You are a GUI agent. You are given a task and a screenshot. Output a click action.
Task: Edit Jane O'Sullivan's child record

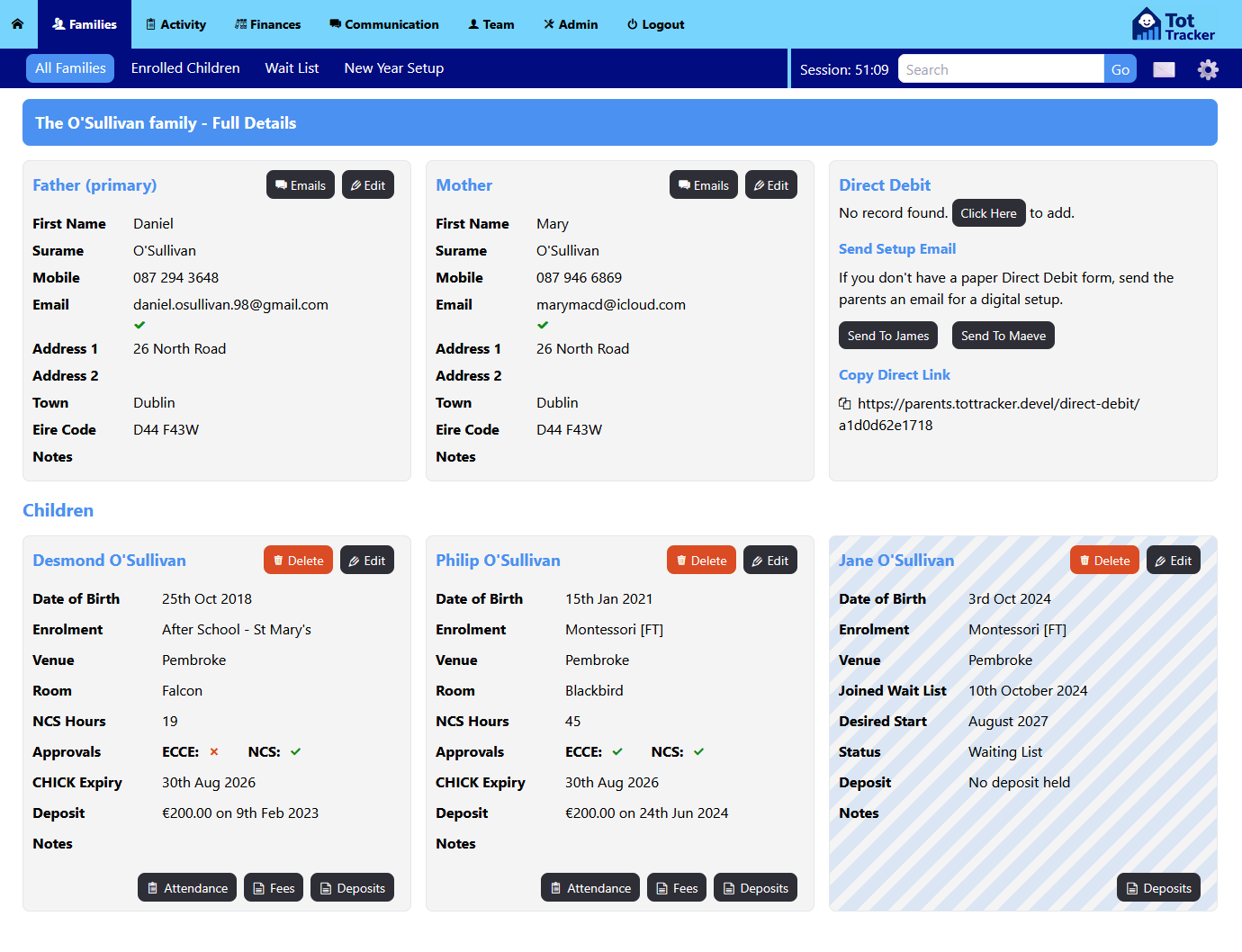[x=1173, y=561]
